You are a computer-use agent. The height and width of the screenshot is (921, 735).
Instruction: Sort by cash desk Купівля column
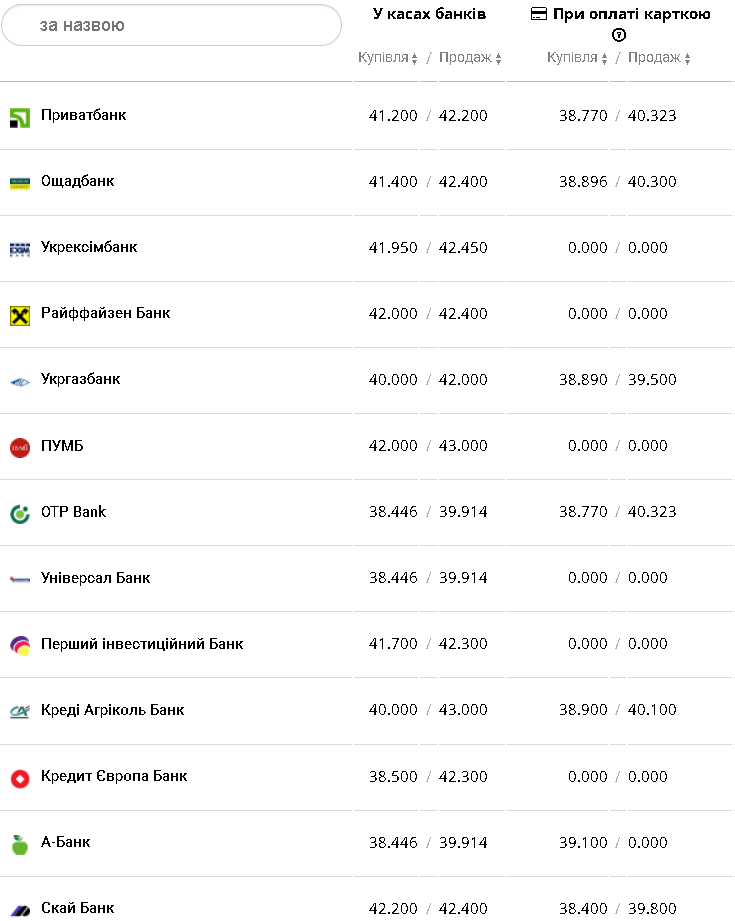(x=388, y=58)
